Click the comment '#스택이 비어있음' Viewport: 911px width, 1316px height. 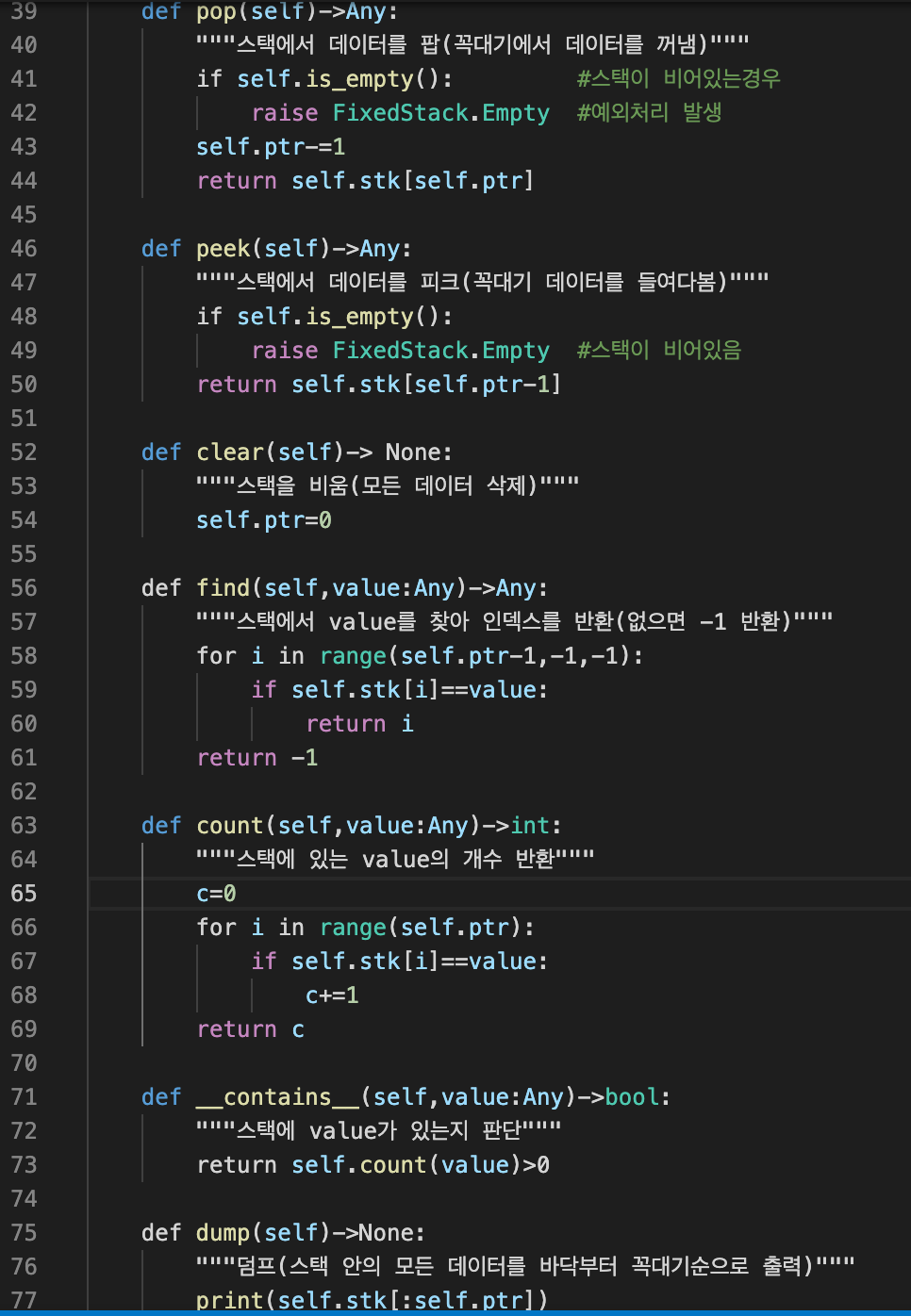tap(659, 351)
